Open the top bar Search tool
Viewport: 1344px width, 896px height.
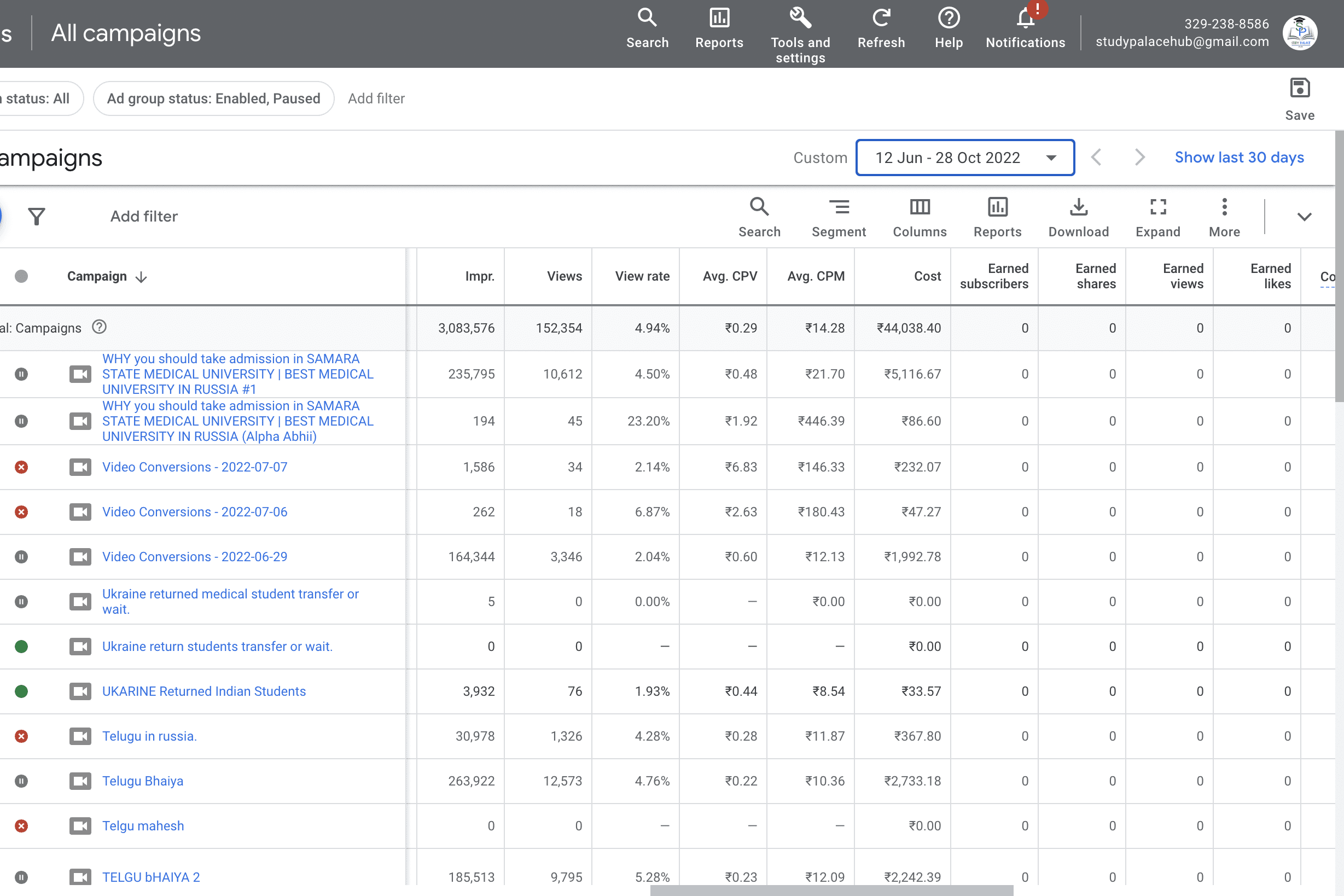click(647, 28)
